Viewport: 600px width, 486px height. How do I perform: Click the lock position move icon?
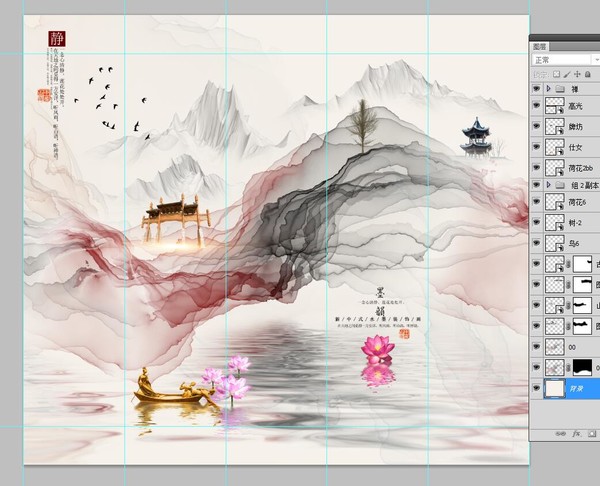click(x=577, y=74)
